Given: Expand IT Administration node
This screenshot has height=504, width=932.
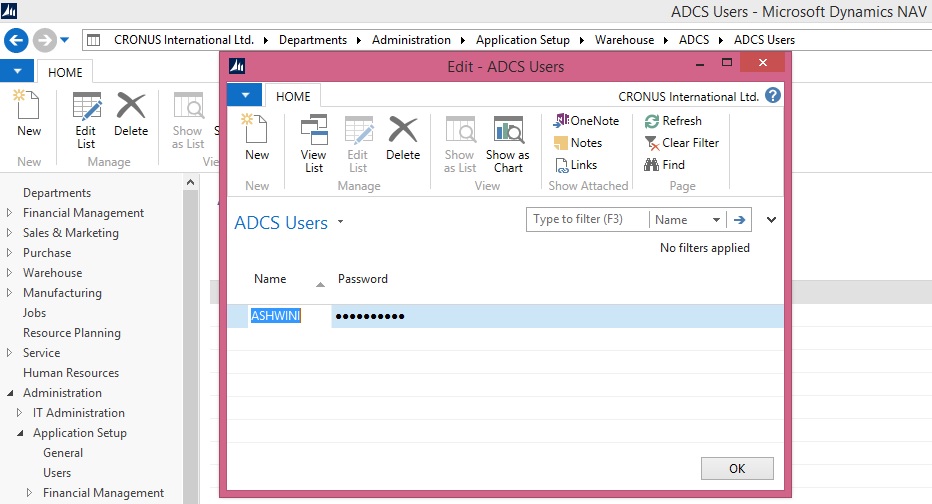Looking at the screenshot, I should (19, 412).
